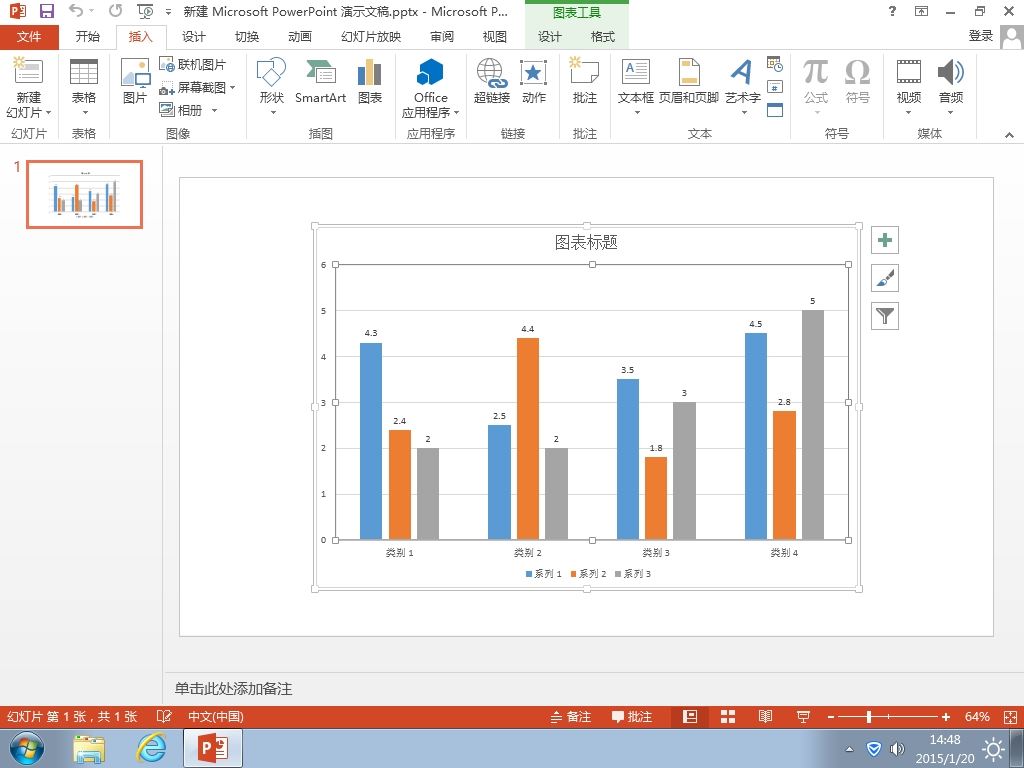Switch to the Home (开始) tab
Screen dimensions: 1024x768
coord(88,37)
